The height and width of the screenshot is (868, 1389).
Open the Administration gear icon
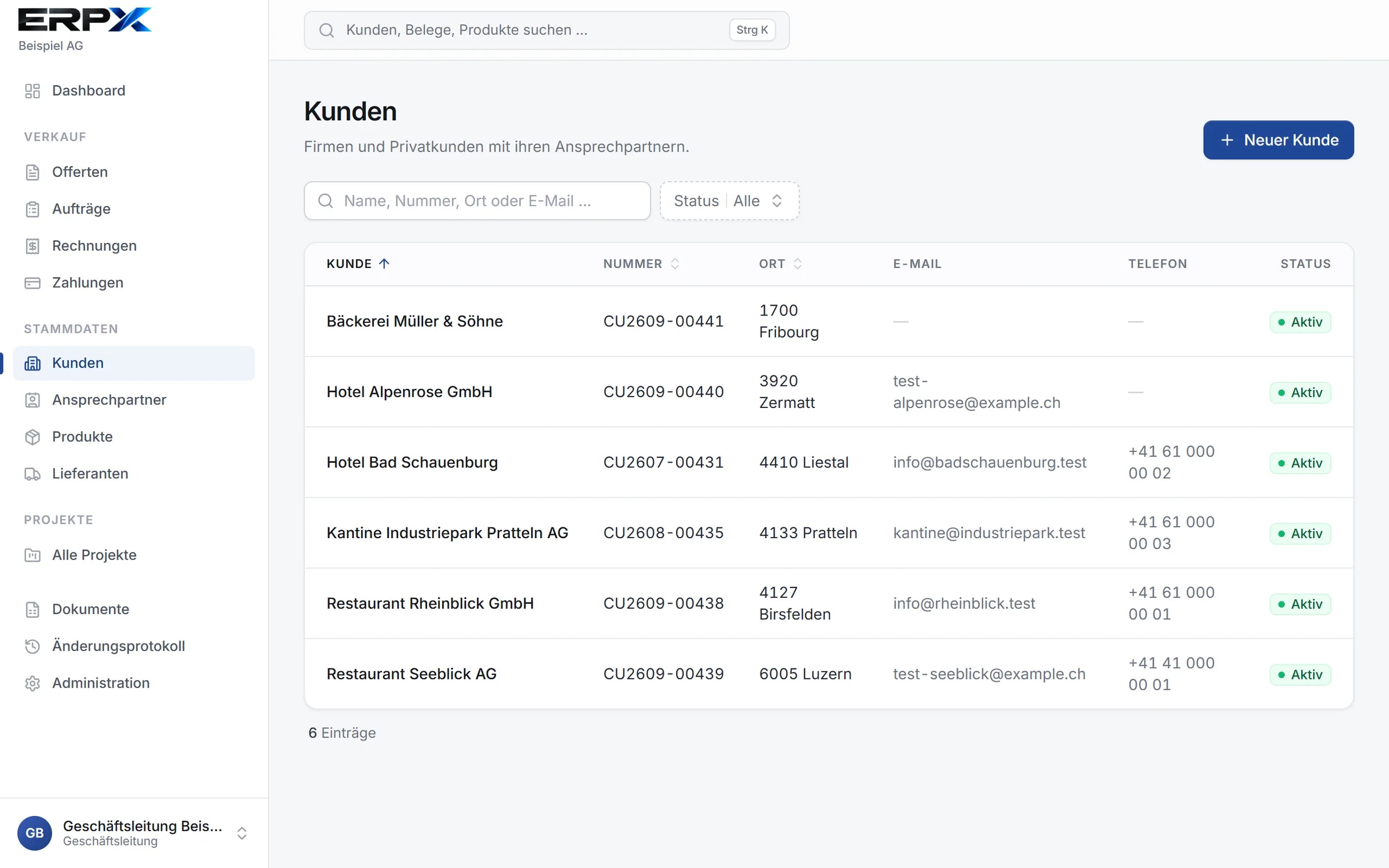click(x=32, y=683)
